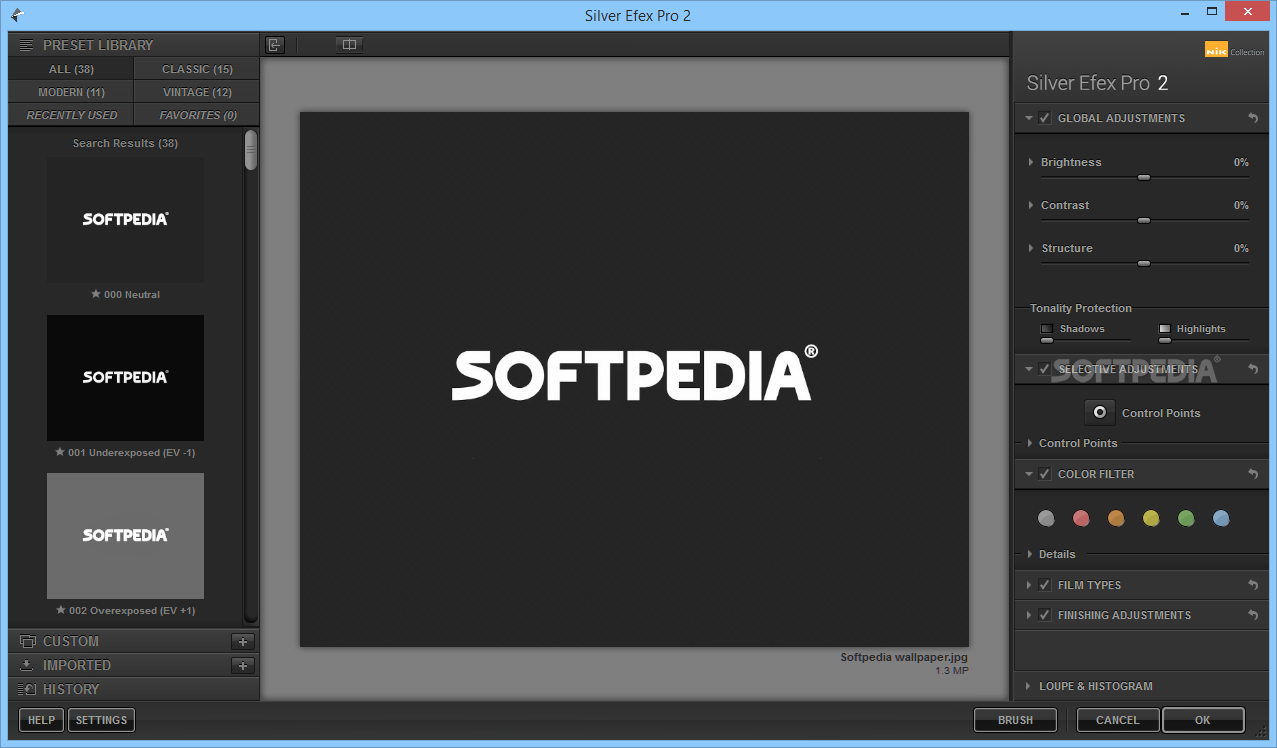Image resolution: width=1277 pixels, height=748 pixels.
Task: Import a preset with the Imported plus icon
Action: pos(243,665)
